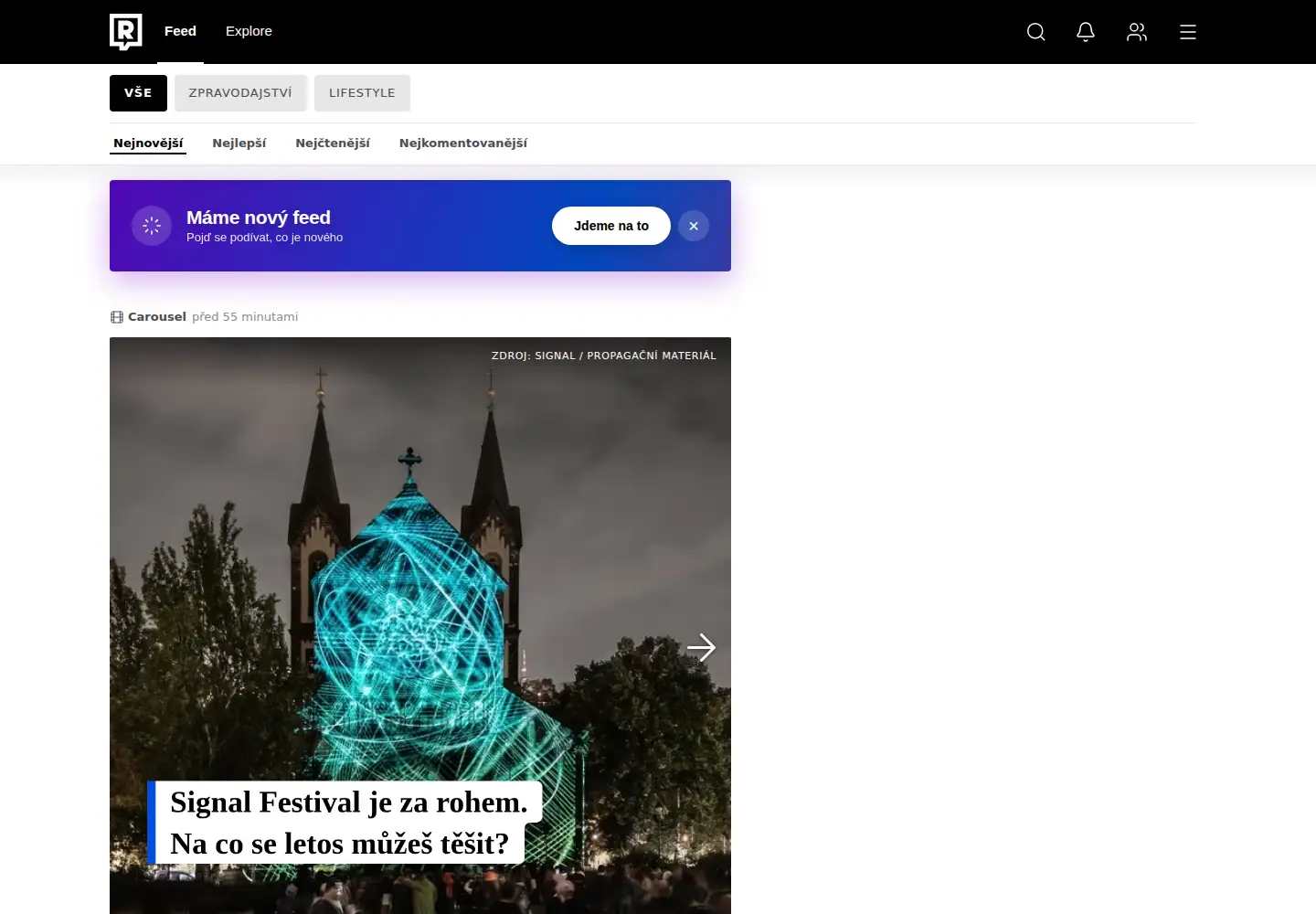Switch to the Feed tab

180,31
